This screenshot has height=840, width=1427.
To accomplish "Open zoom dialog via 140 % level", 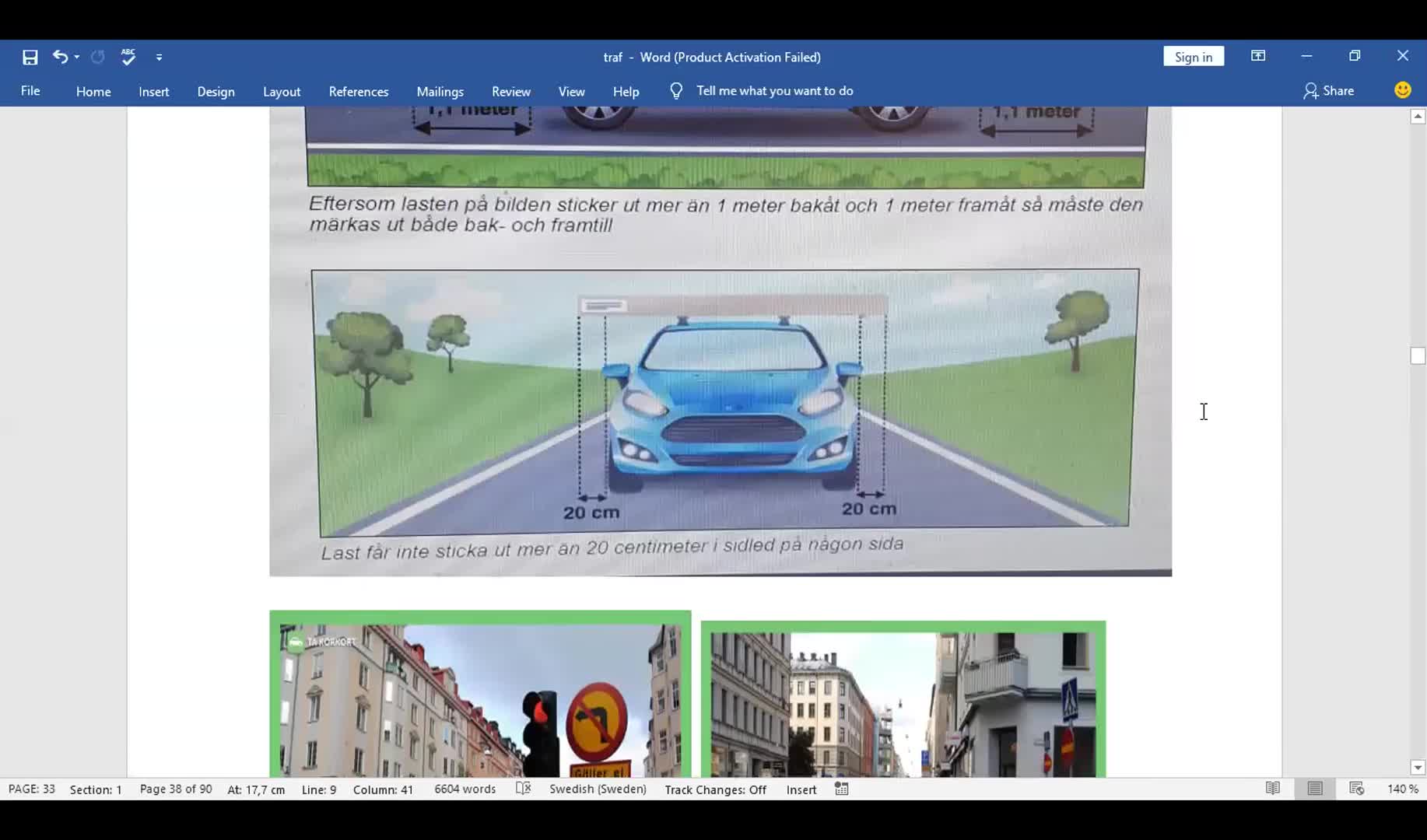I will tap(1402, 789).
